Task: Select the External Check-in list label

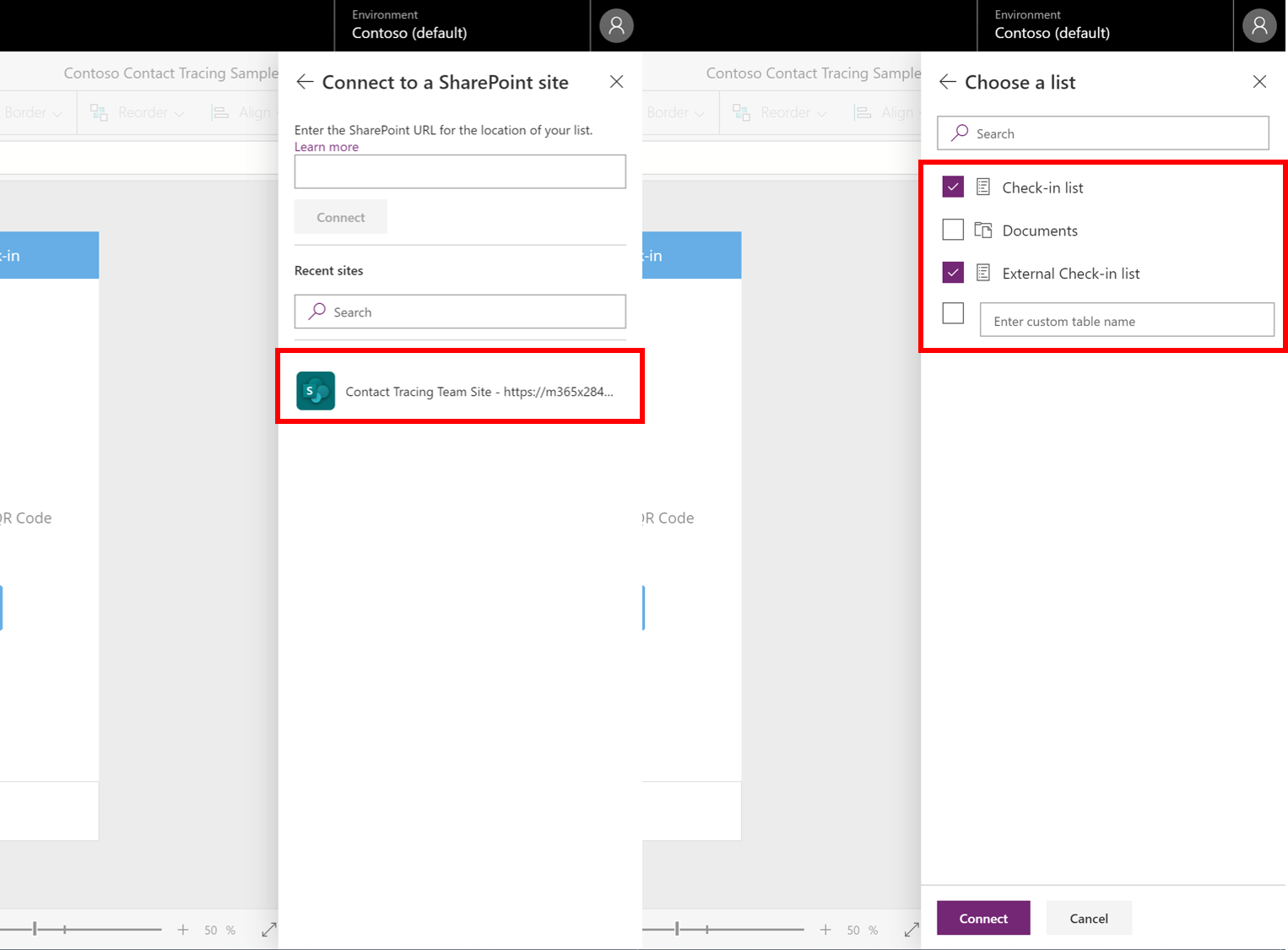Action: 1071,274
